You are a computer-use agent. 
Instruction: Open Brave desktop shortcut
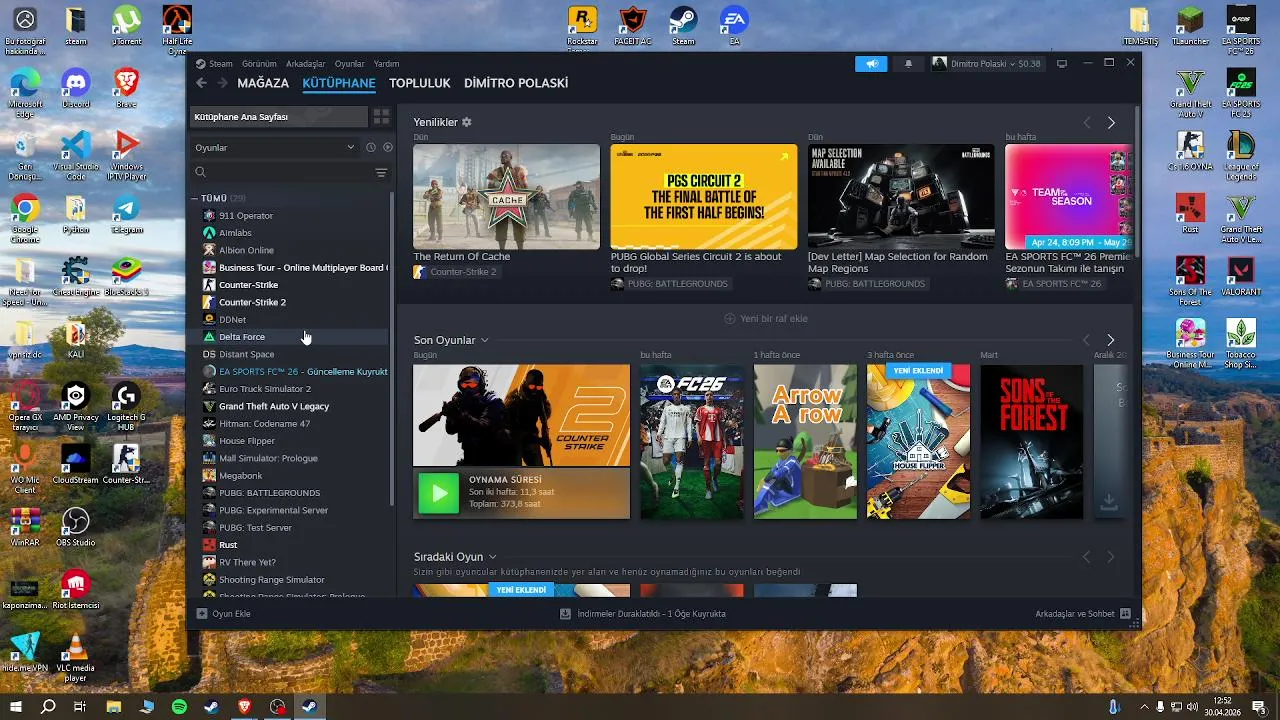126,88
